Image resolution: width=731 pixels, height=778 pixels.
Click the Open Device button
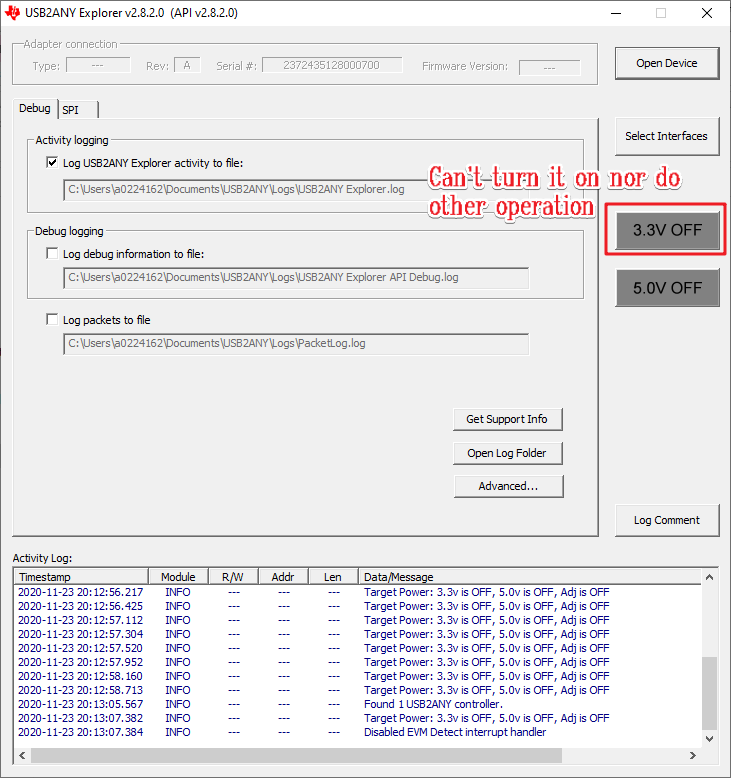[667, 64]
